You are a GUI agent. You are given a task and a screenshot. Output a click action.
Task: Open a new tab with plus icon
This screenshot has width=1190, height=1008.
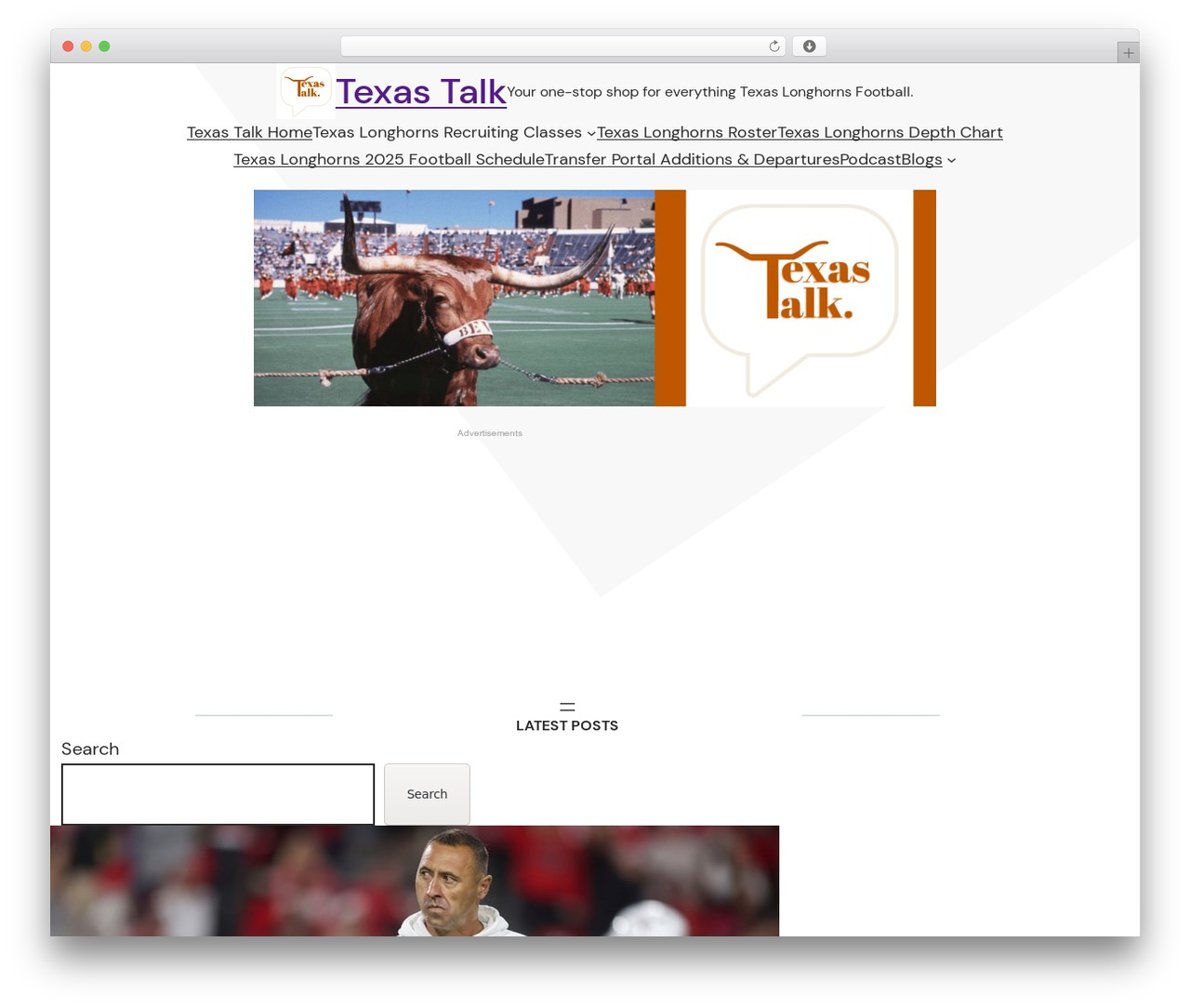(x=1128, y=53)
